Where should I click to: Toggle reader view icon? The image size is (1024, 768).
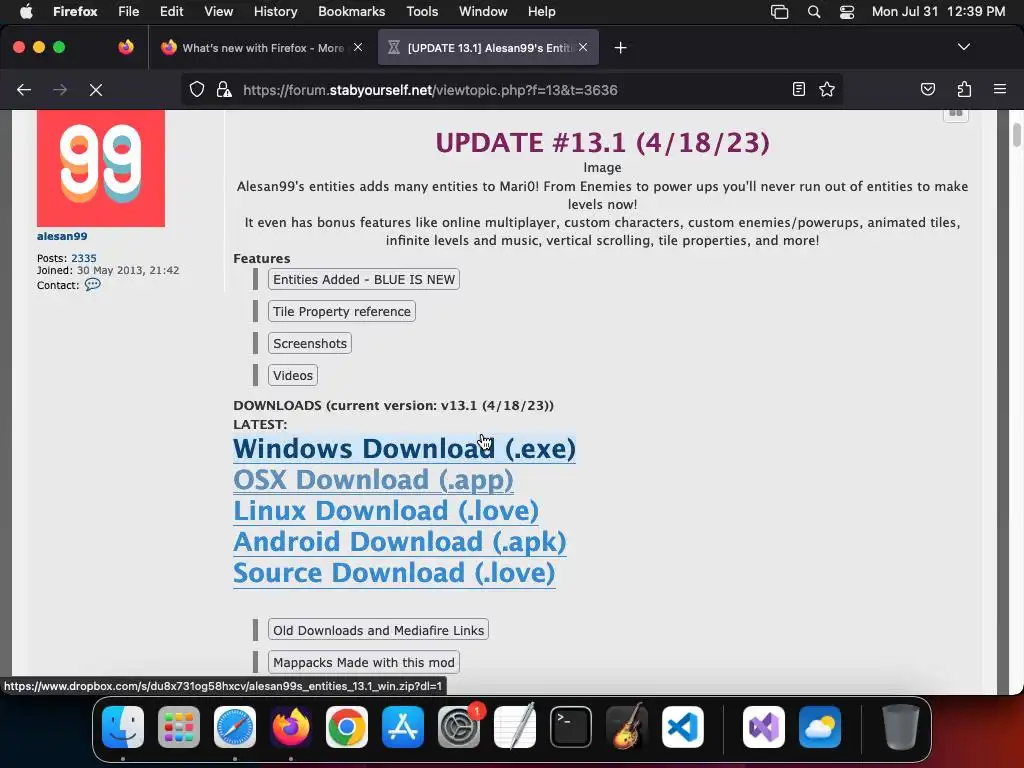point(799,89)
